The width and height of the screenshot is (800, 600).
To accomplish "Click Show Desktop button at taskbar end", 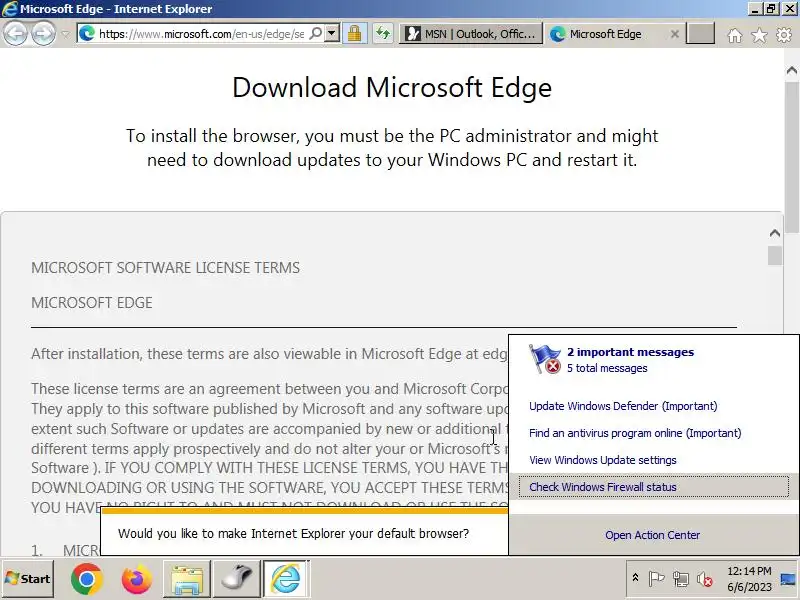I will (x=789, y=579).
